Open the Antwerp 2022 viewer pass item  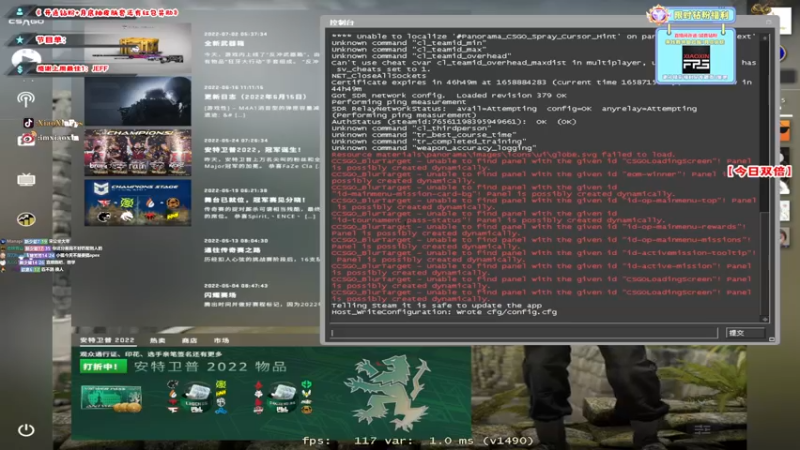[x=111, y=397]
